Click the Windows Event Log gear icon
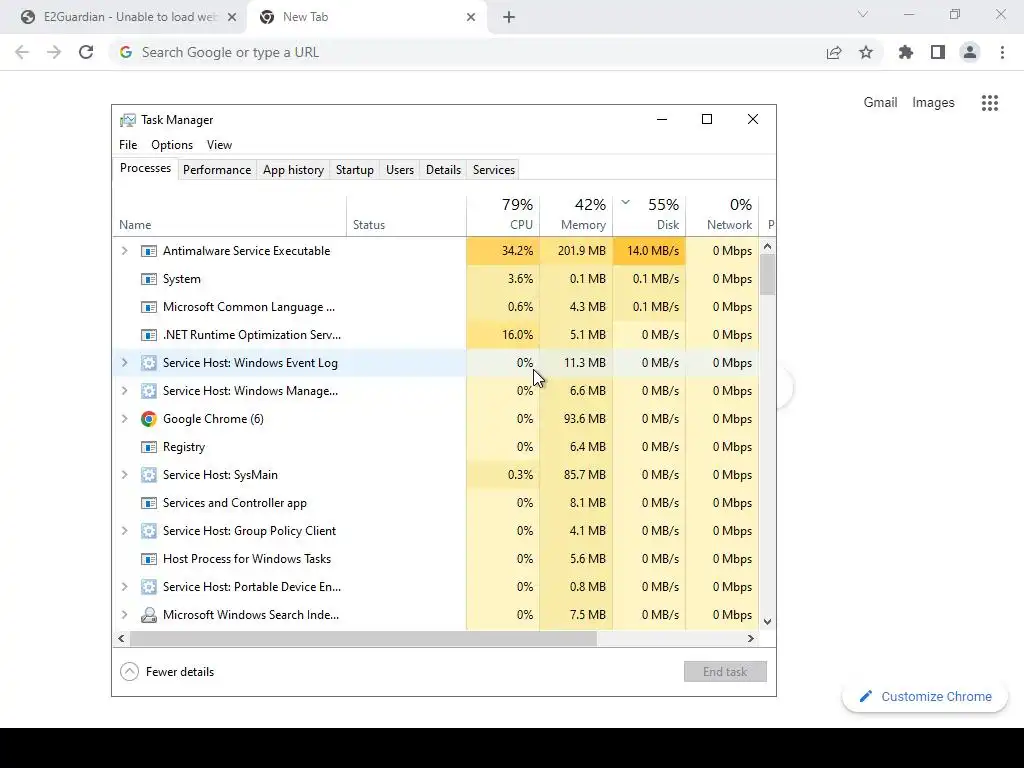The width and height of the screenshot is (1024, 768). [149, 363]
